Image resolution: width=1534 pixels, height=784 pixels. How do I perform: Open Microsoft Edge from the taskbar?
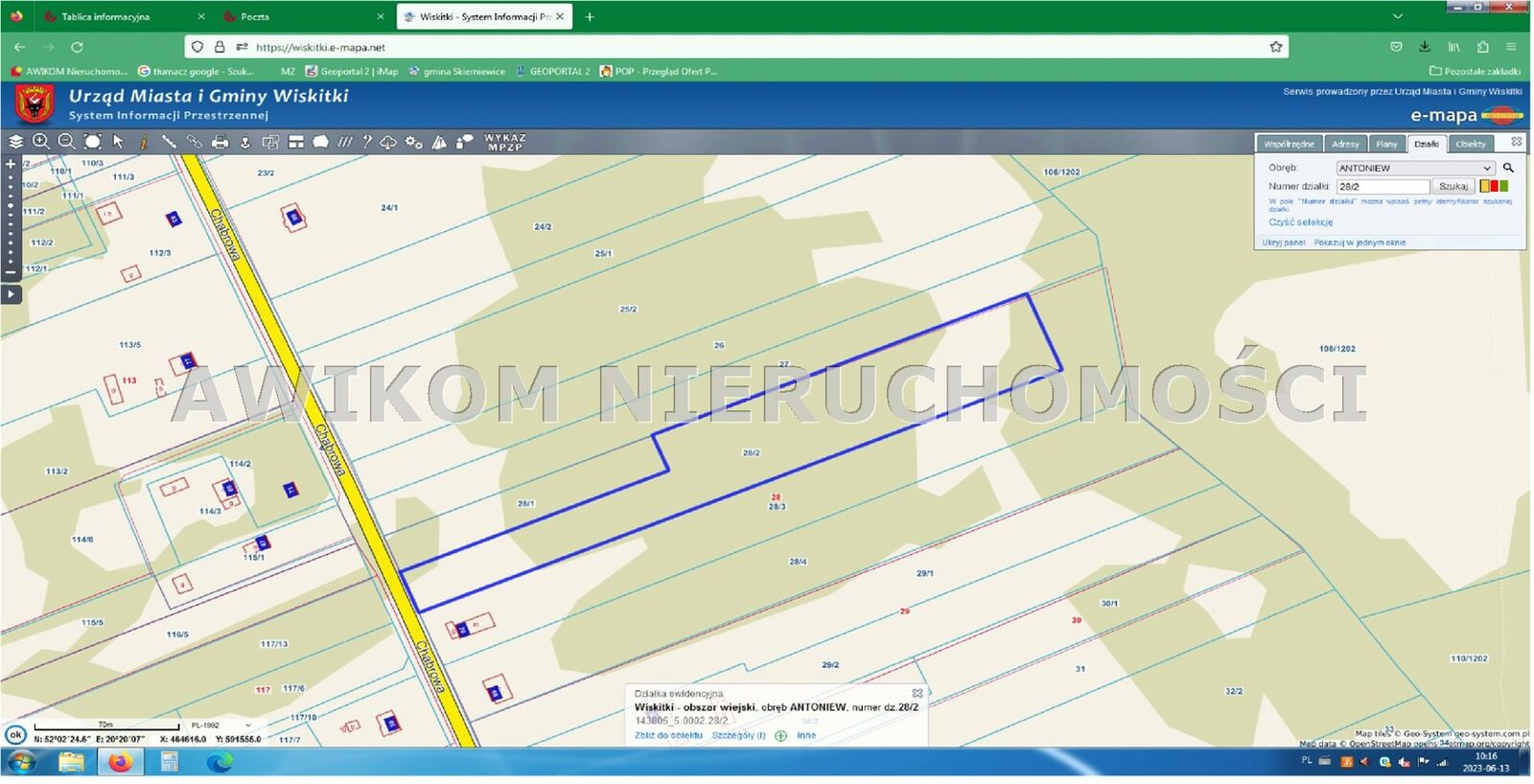[220, 763]
